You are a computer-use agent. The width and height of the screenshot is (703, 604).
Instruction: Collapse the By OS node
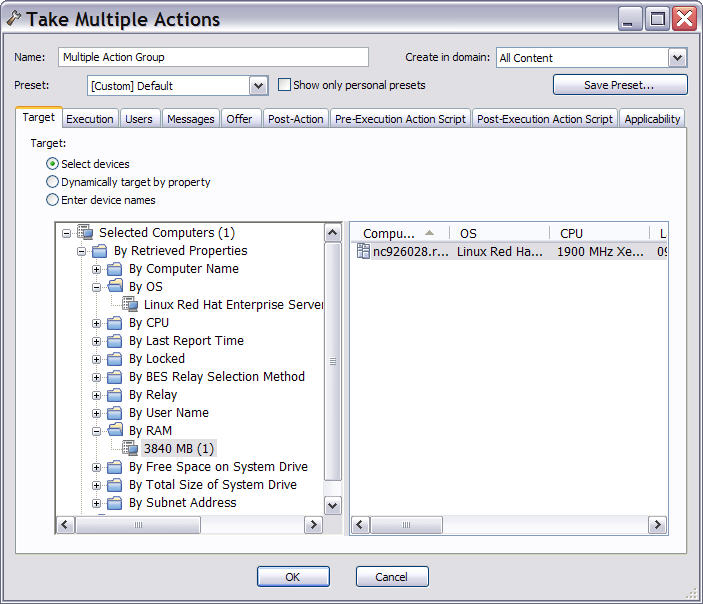click(96, 287)
